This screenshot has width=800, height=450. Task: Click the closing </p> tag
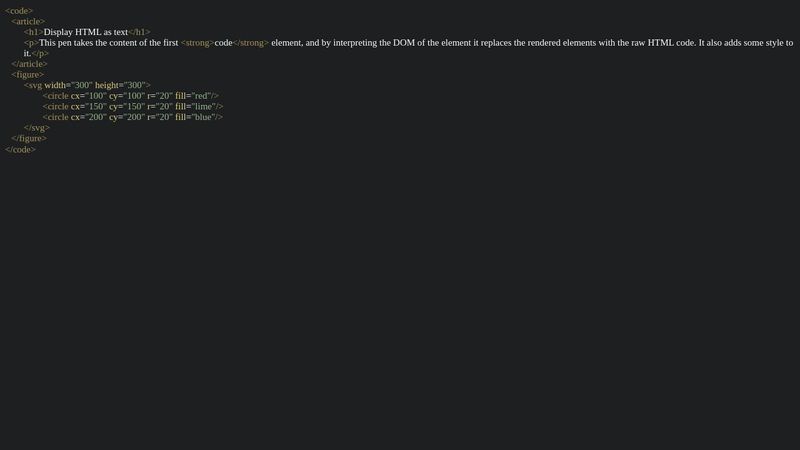[40, 54]
